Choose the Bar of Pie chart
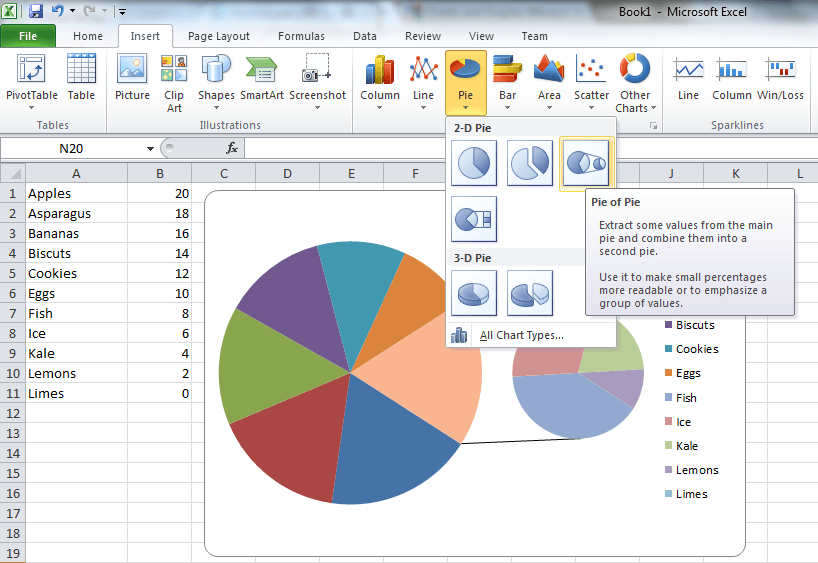Image resolution: width=818 pixels, height=563 pixels. 474,219
